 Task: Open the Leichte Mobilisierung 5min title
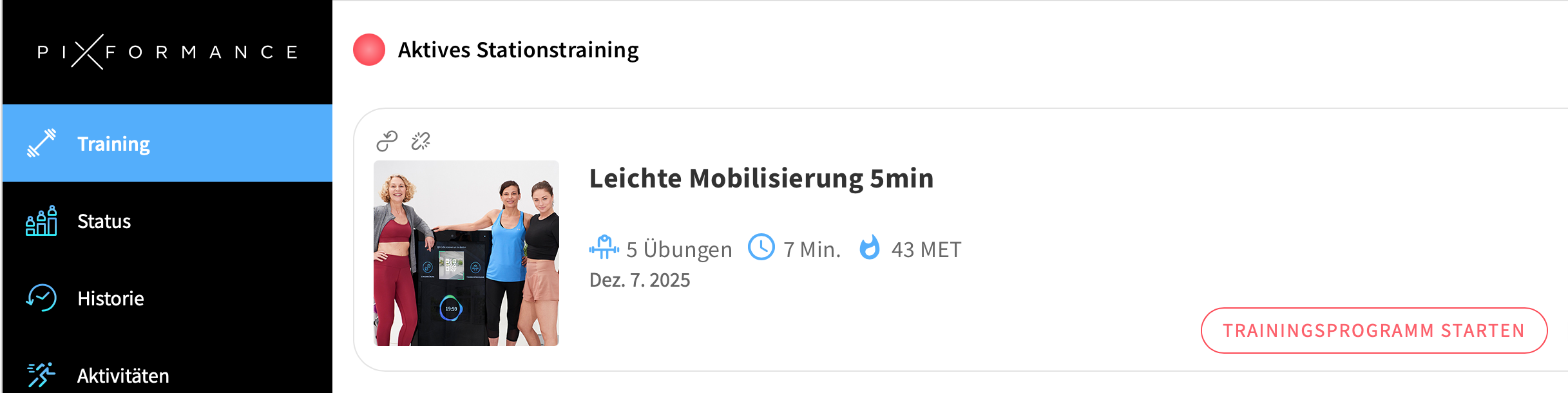coord(761,178)
